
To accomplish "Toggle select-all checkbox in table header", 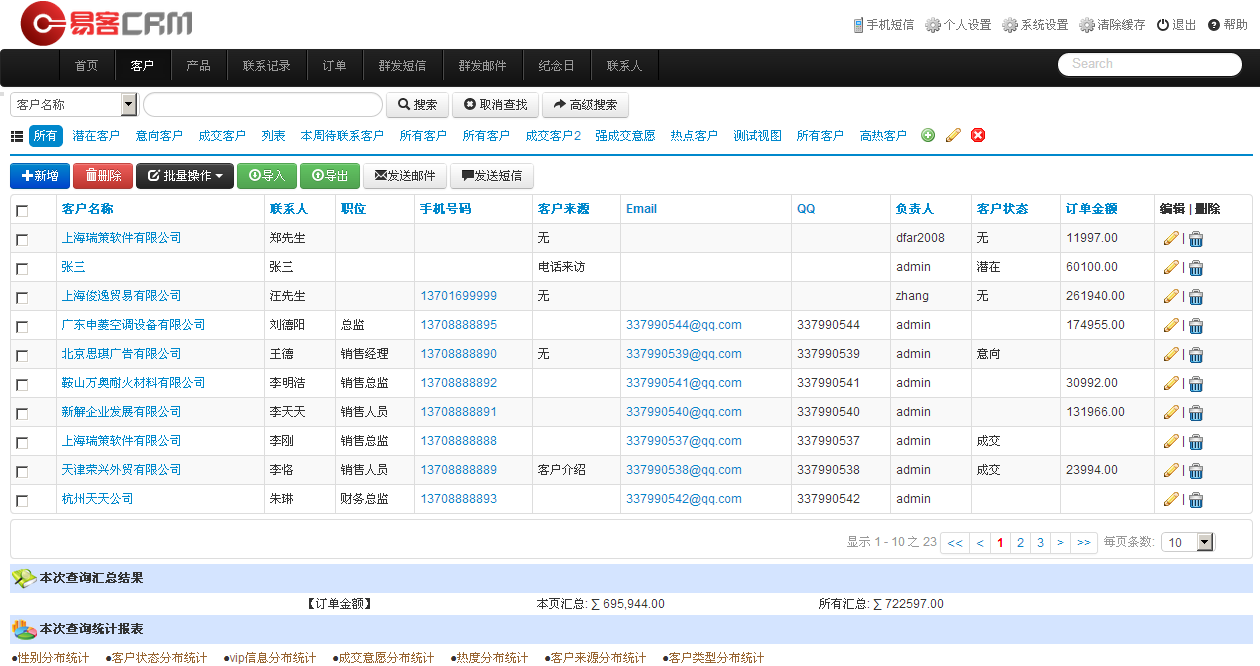I will [22, 210].
